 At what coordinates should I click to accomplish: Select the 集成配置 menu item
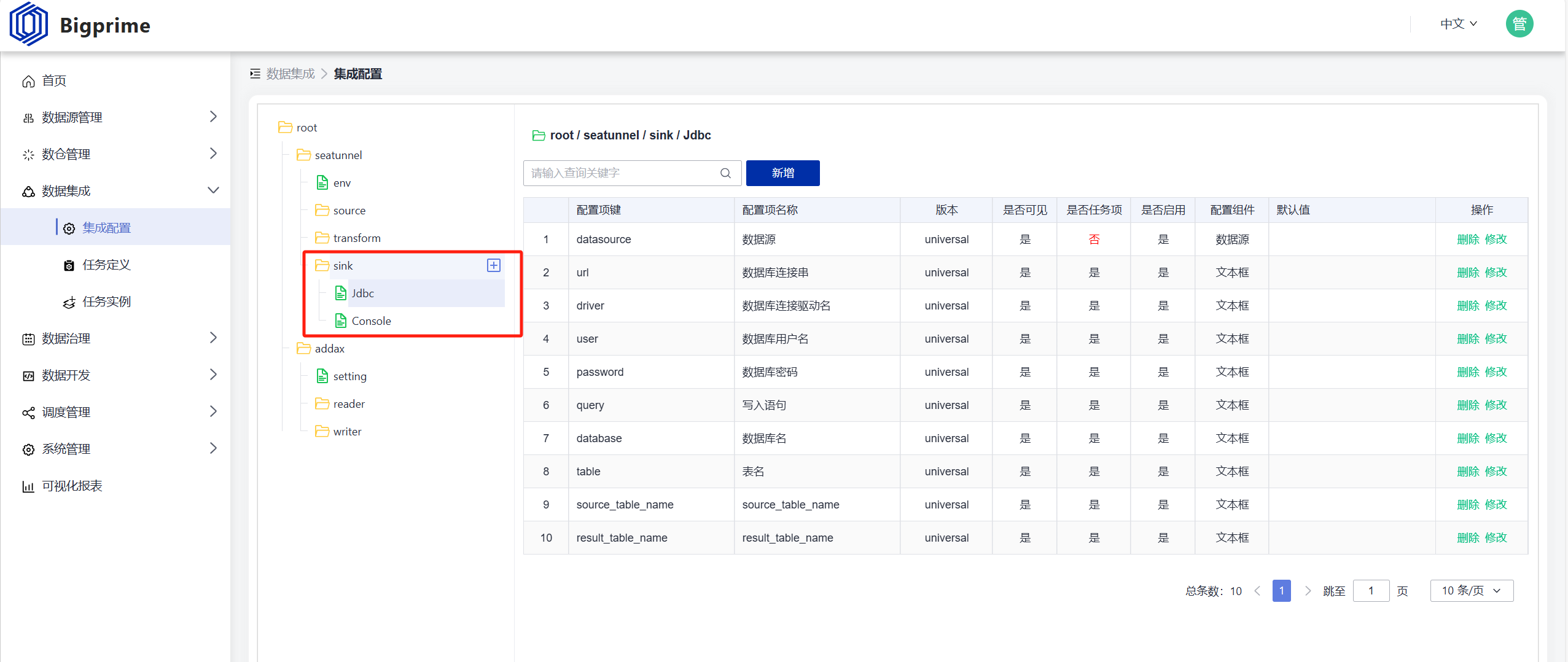point(115,228)
